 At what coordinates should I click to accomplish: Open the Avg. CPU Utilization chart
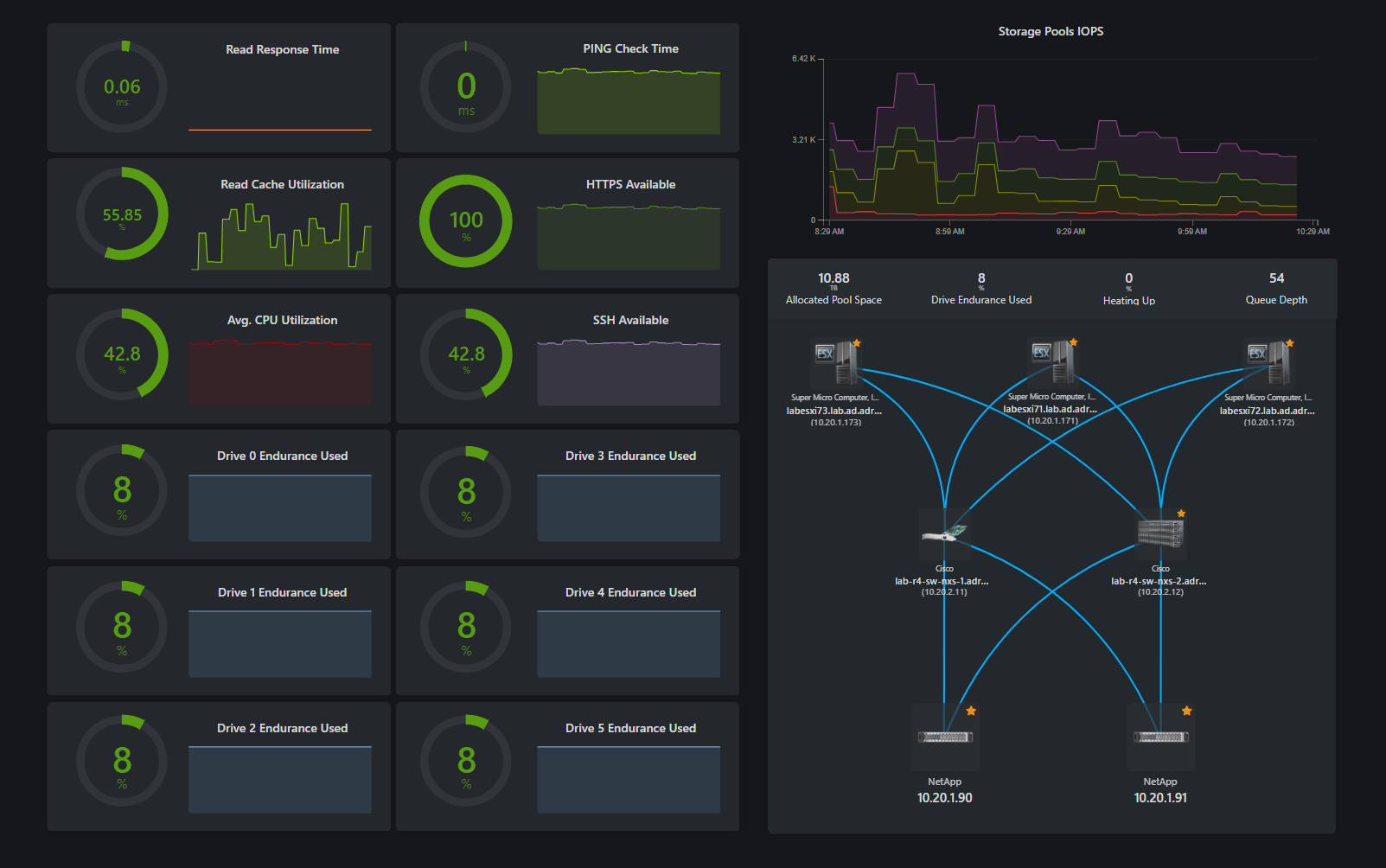pos(280,373)
